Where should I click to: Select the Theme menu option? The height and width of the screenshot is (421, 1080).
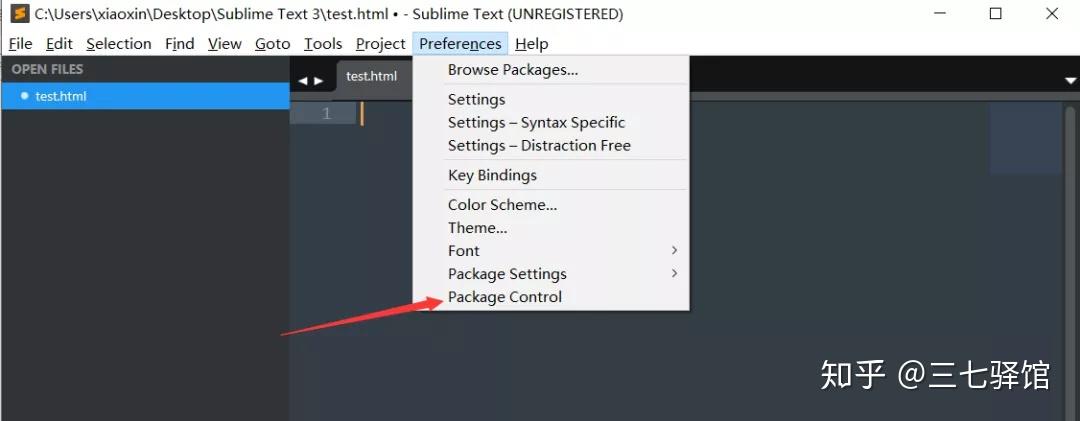[x=477, y=228]
